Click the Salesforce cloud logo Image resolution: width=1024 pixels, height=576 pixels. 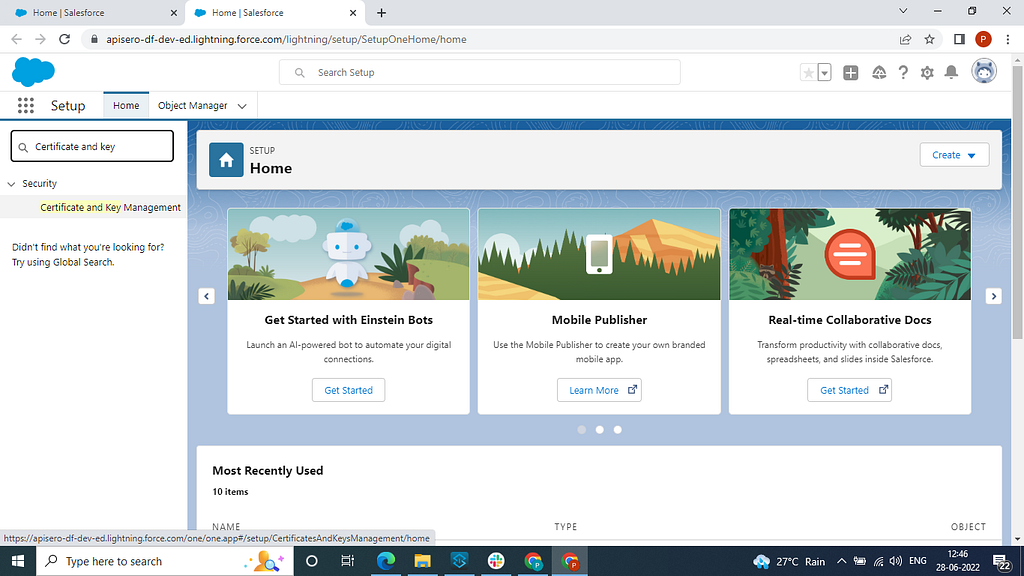click(x=33, y=72)
